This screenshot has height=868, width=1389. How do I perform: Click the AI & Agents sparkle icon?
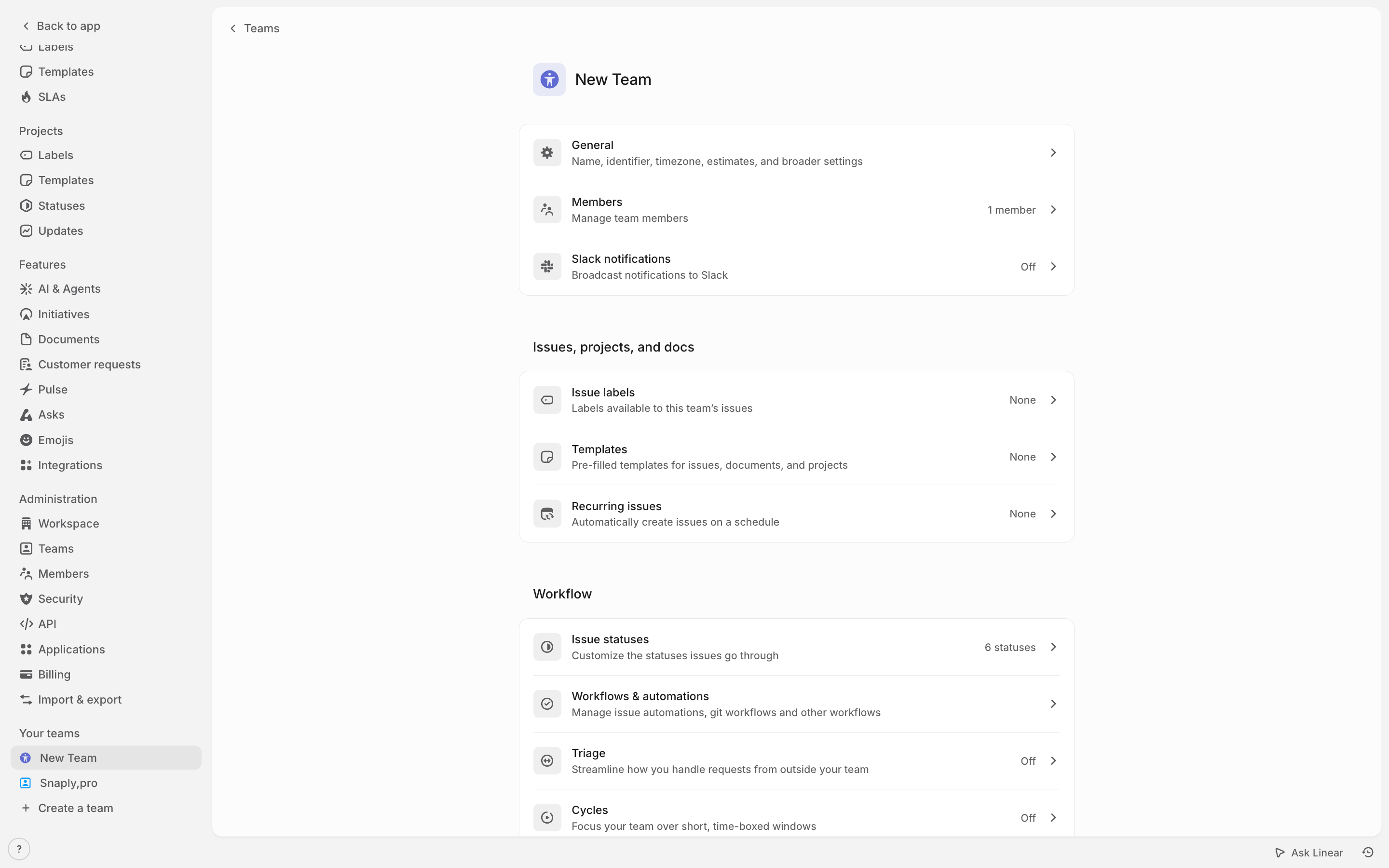(x=26, y=289)
